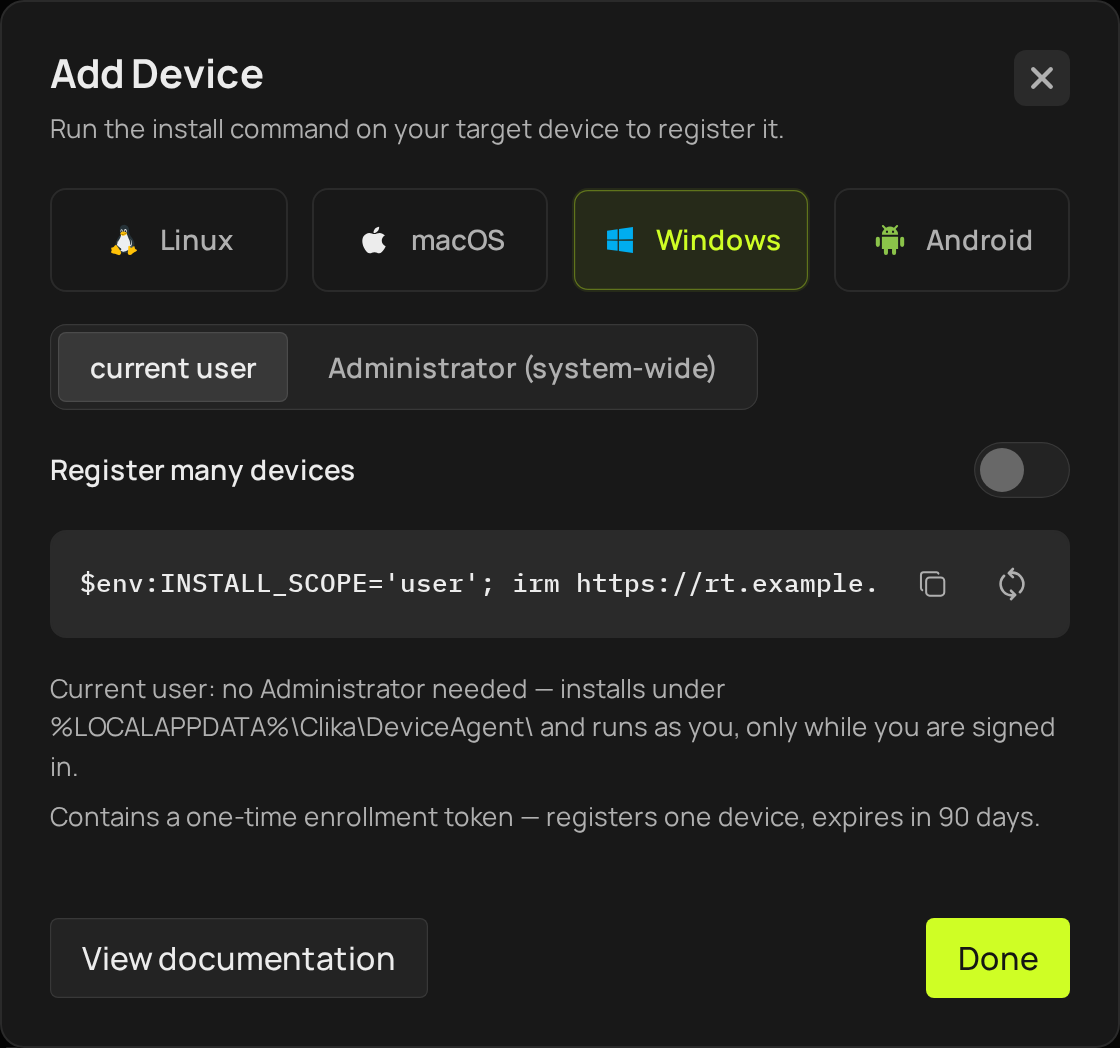Click the 'Current user: no Administrator needed' description
Viewport: 1120px width, 1048px height.
click(x=552, y=727)
